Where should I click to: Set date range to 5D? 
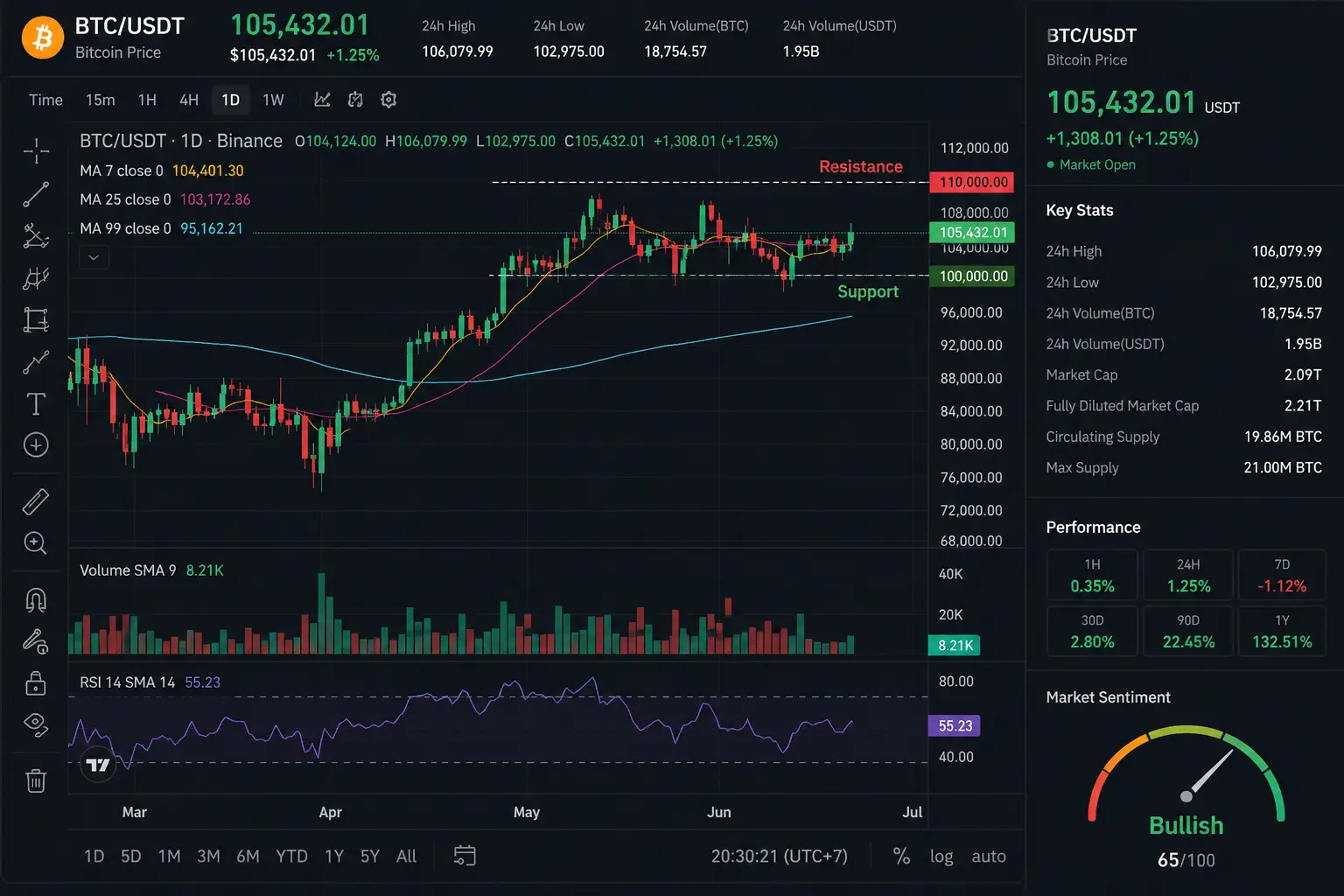tap(131, 856)
